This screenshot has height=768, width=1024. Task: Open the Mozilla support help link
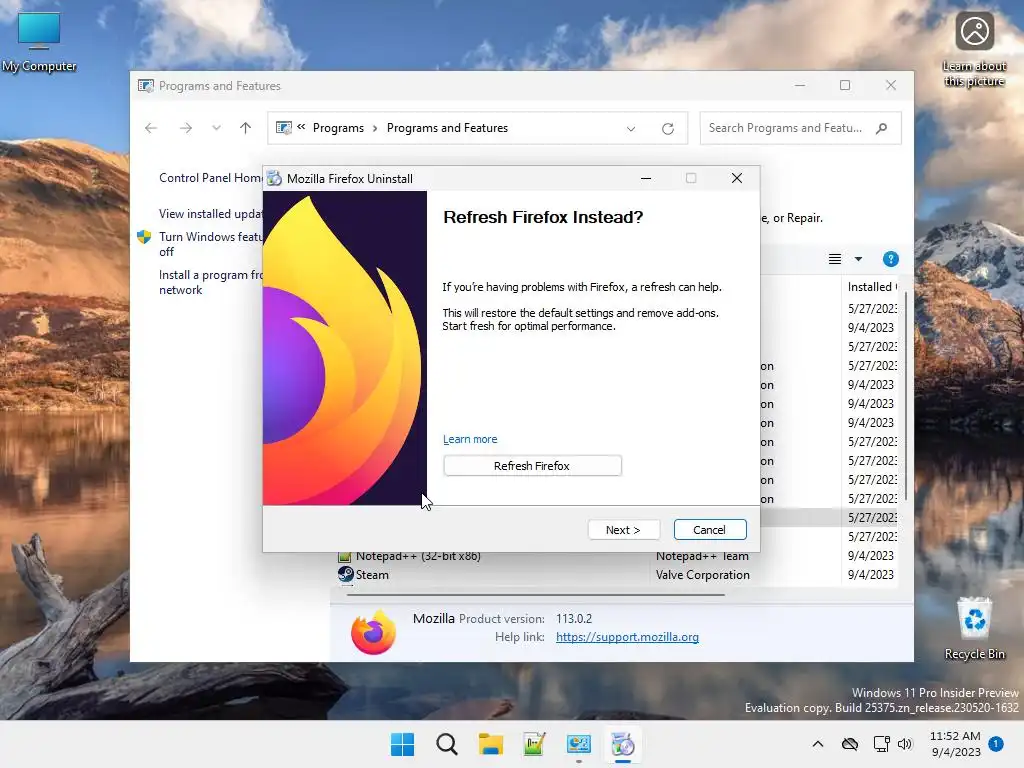click(627, 637)
